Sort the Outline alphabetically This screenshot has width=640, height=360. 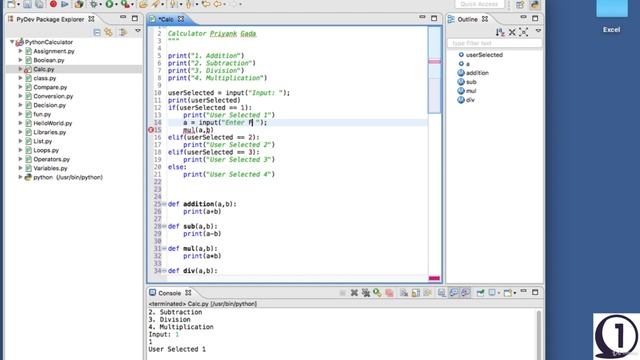(500, 32)
